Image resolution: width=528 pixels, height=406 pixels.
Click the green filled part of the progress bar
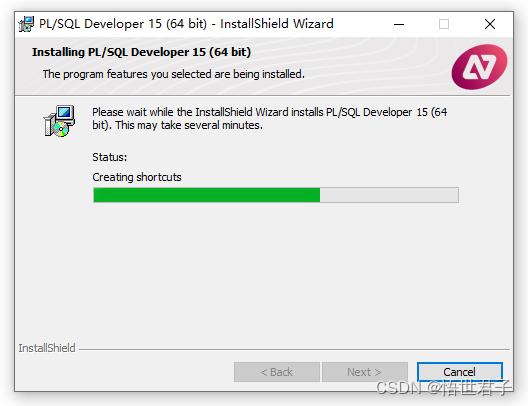click(x=207, y=195)
